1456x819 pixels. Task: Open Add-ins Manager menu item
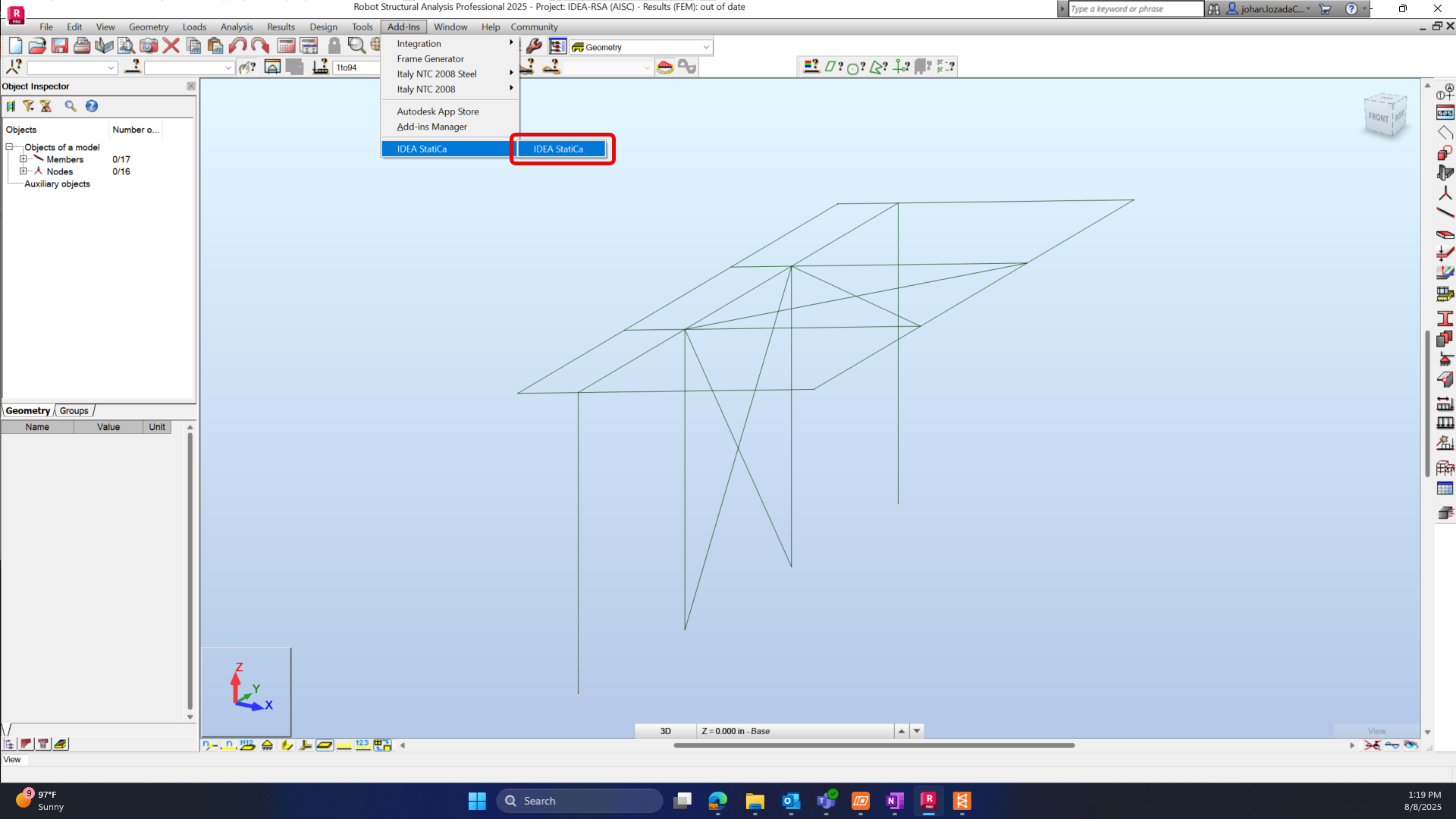point(431,127)
